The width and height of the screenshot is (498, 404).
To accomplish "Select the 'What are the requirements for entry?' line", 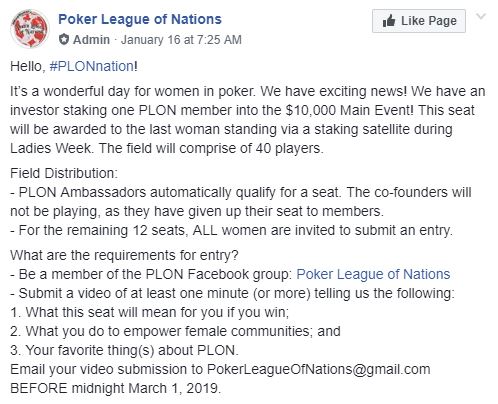I will (x=124, y=255).
